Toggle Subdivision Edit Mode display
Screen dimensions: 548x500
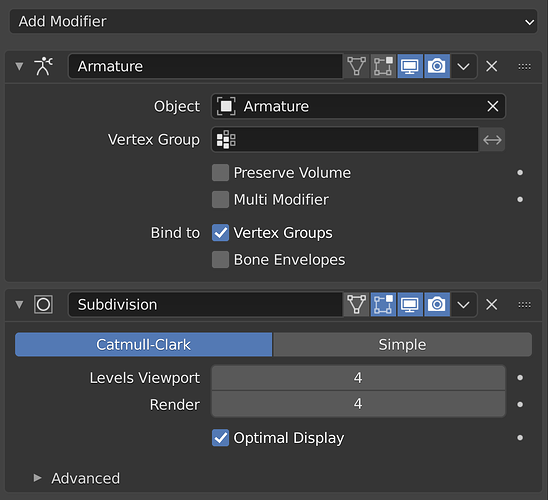(x=383, y=304)
